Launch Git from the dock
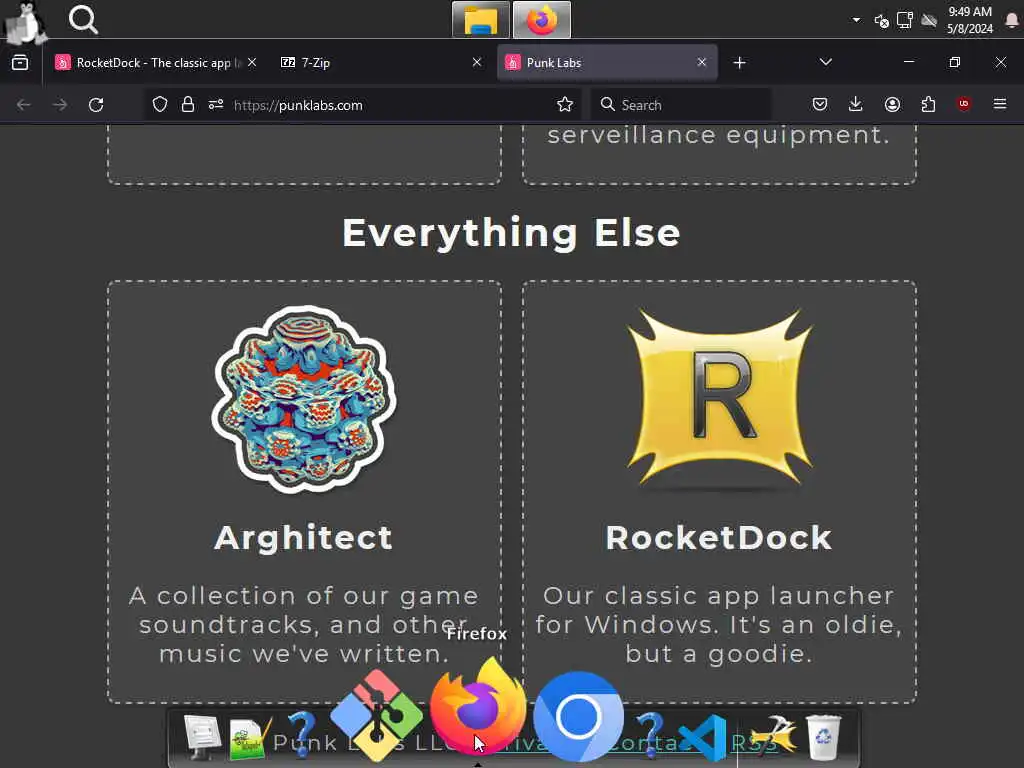This screenshot has width=1024, height=768. tap(376, 714)
